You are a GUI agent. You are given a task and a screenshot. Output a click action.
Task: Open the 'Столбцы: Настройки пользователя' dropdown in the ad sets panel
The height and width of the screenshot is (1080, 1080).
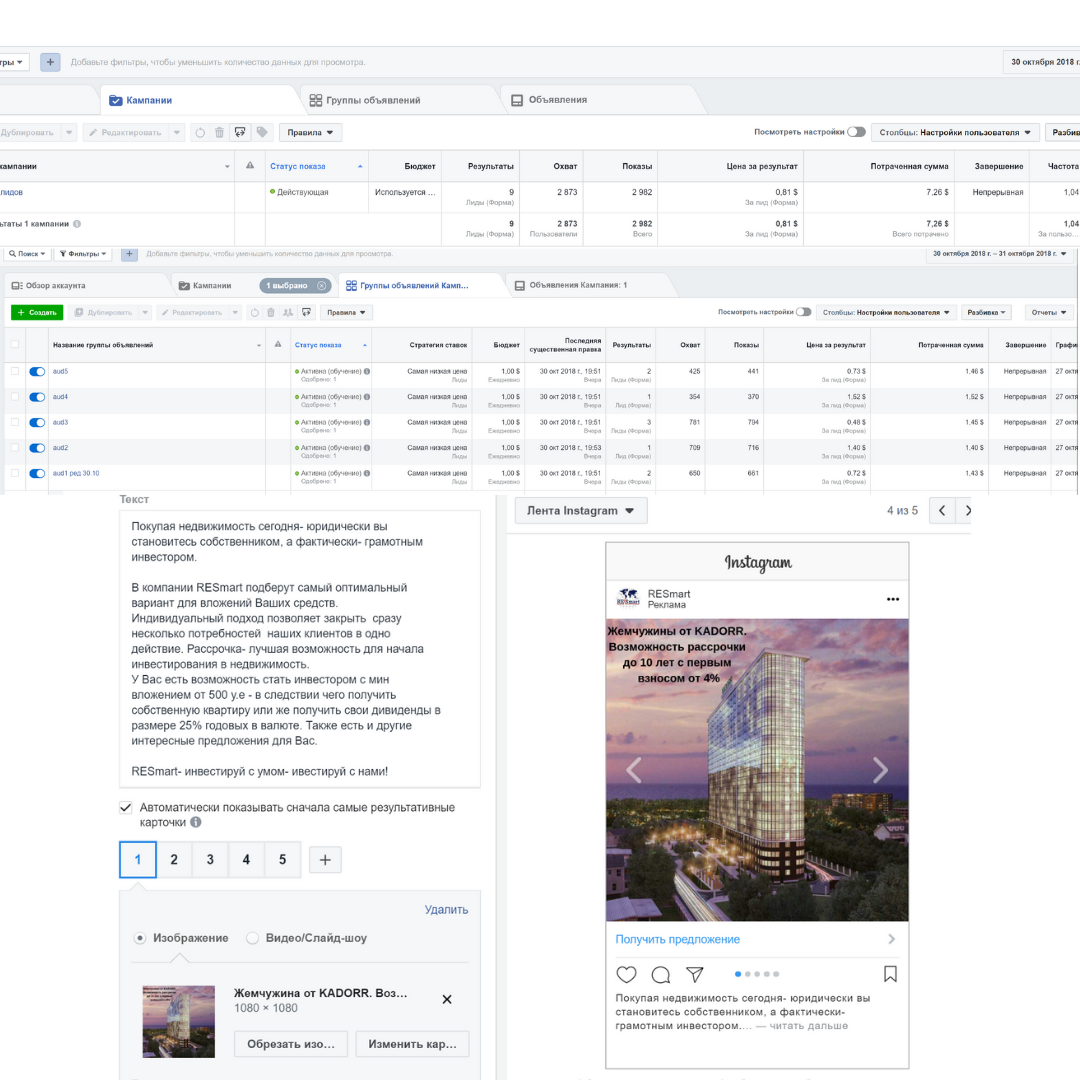click(x=886, y=313)
